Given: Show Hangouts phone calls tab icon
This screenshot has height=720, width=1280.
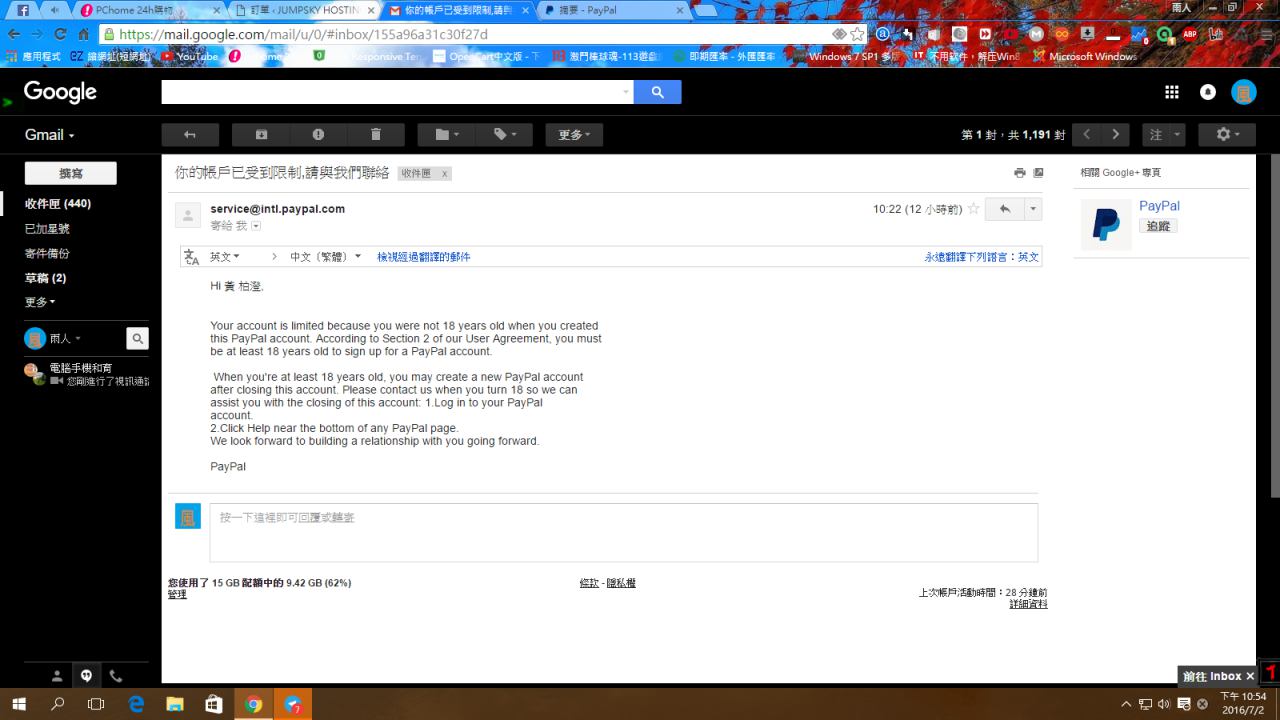Looking at the screenshot, I should (x=116, y=676).
